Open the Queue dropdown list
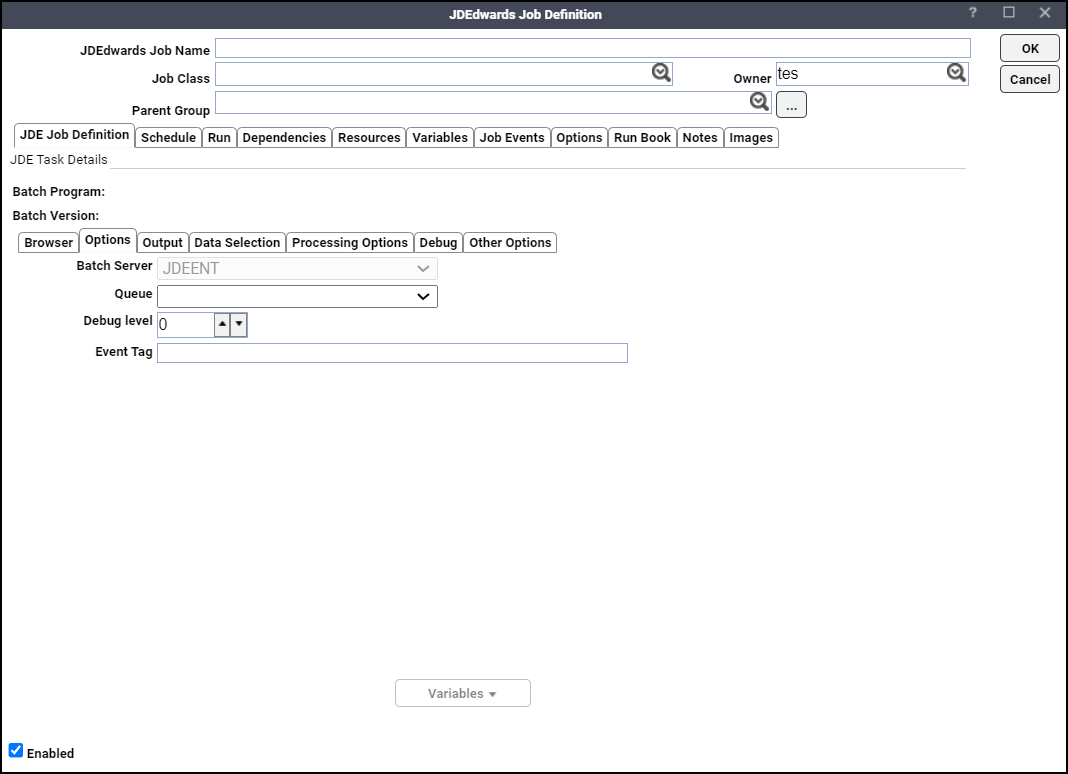This screenshot has width=1068, height=774. point(297,296)
